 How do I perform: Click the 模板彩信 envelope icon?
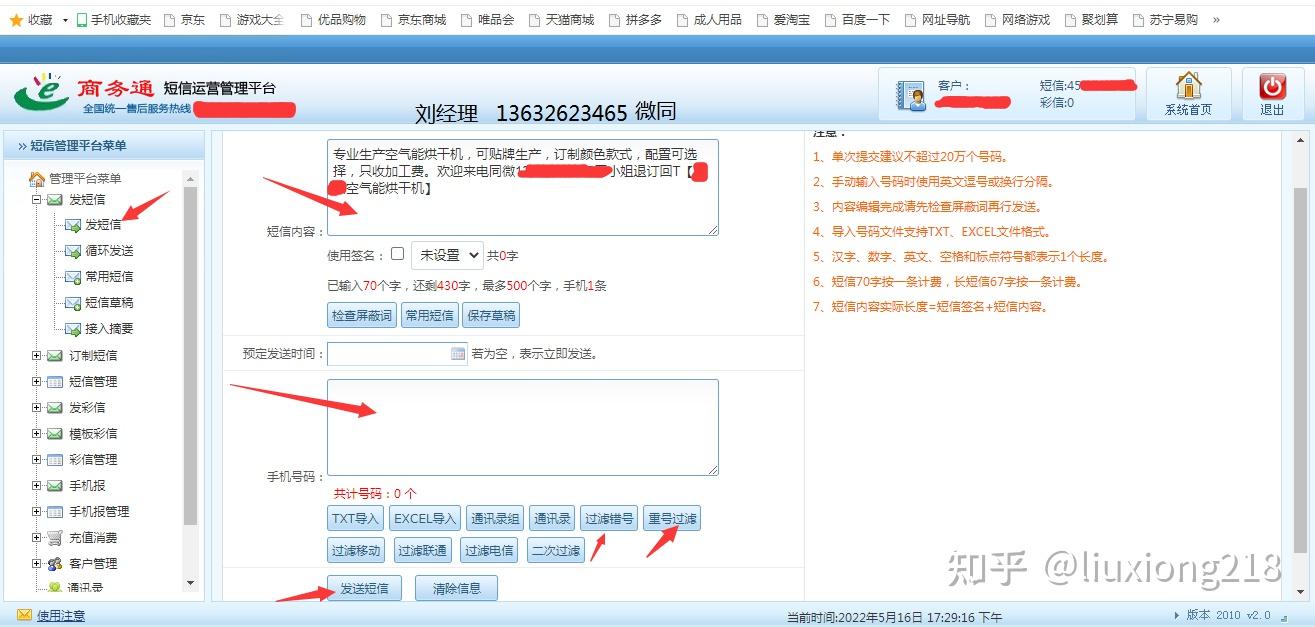coord(54,434)
